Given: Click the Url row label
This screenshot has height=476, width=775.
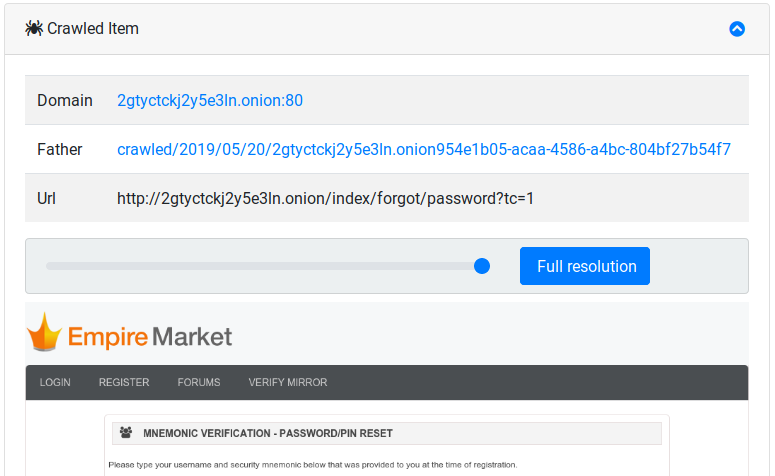Looking at the screenshot, I should point(47,198).
